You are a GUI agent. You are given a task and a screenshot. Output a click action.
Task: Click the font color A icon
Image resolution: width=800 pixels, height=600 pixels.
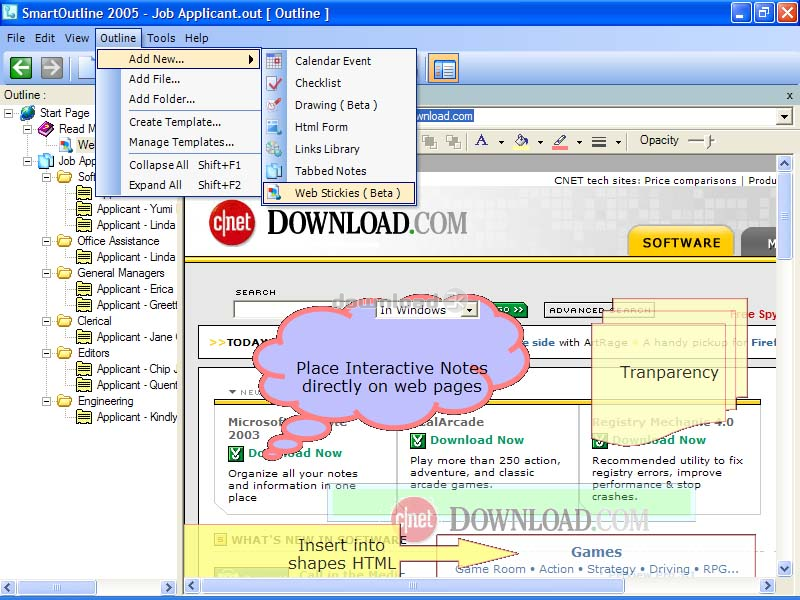coord(481,140)
